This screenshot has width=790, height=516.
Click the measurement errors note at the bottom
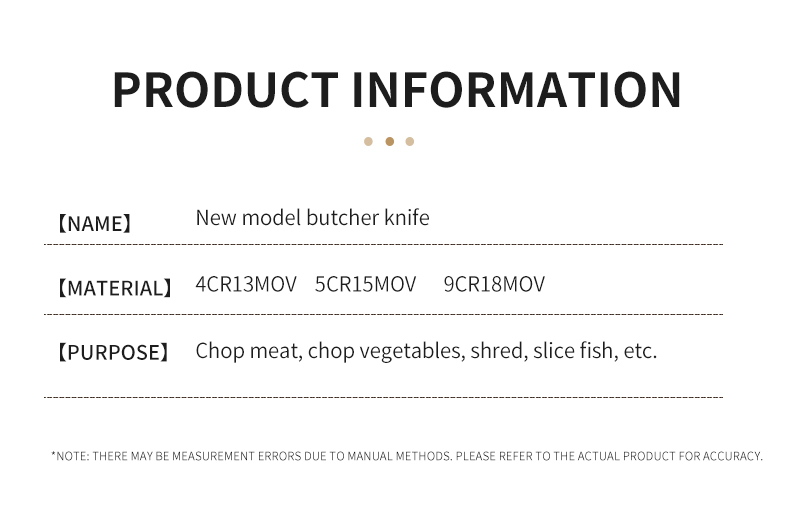406,456
